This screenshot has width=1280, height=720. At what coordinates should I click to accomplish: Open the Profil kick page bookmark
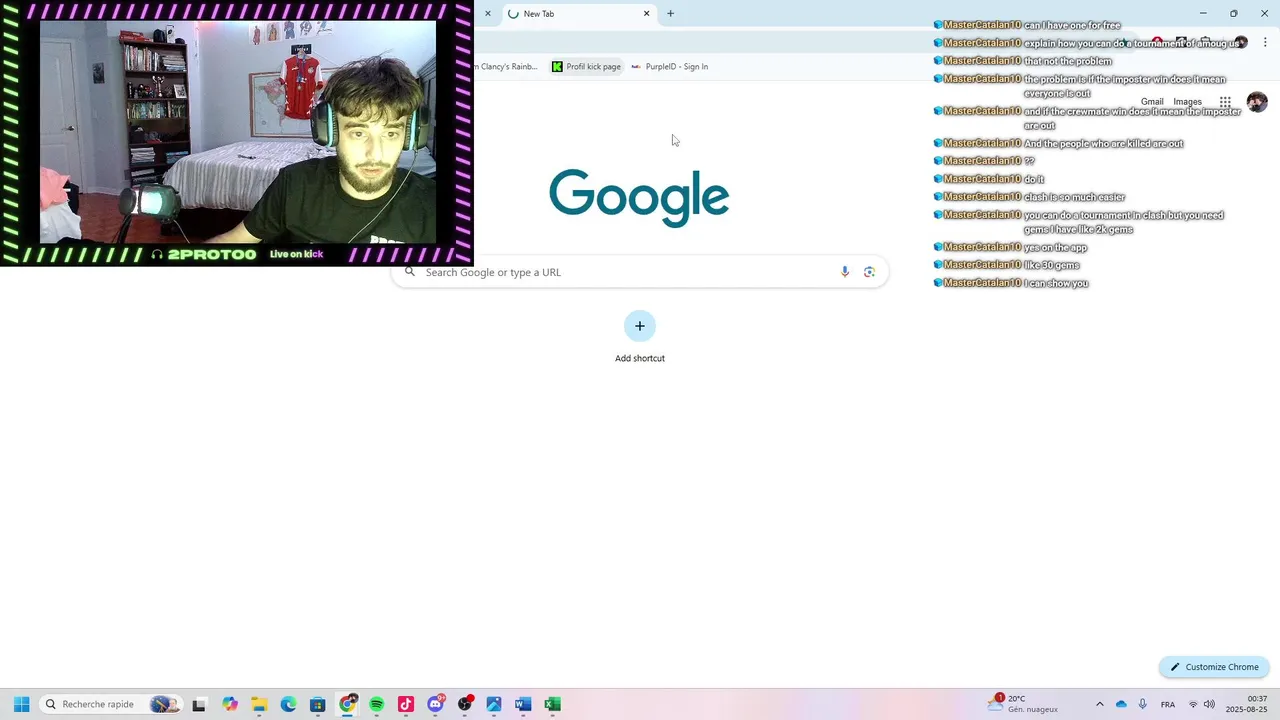[587, 67]
